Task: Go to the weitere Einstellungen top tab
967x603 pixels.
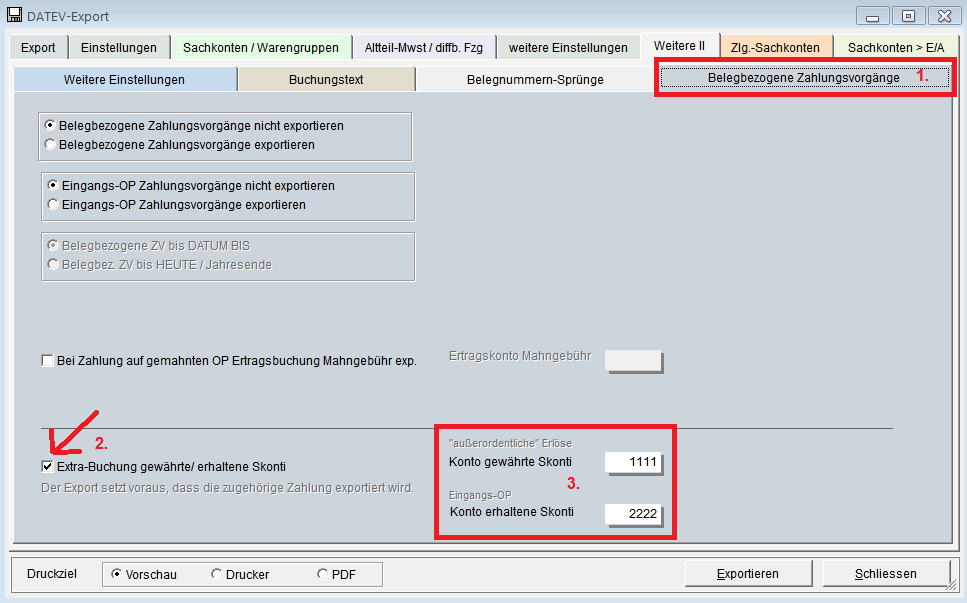Action: (x=568, y=47)
